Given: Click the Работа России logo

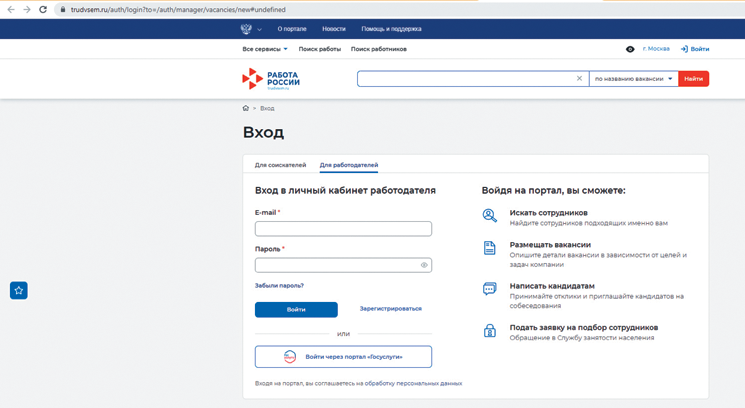Looking at the screenshot, I should 271,79.
